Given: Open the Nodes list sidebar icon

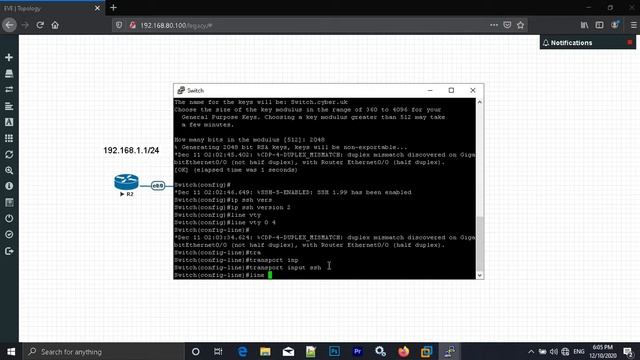Looking at the screenshot, I should coord(9,73).
